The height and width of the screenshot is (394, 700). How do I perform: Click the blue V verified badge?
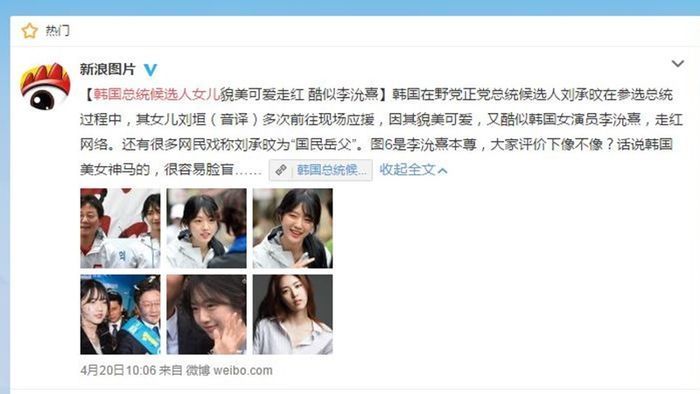click(x=150, y=70)
